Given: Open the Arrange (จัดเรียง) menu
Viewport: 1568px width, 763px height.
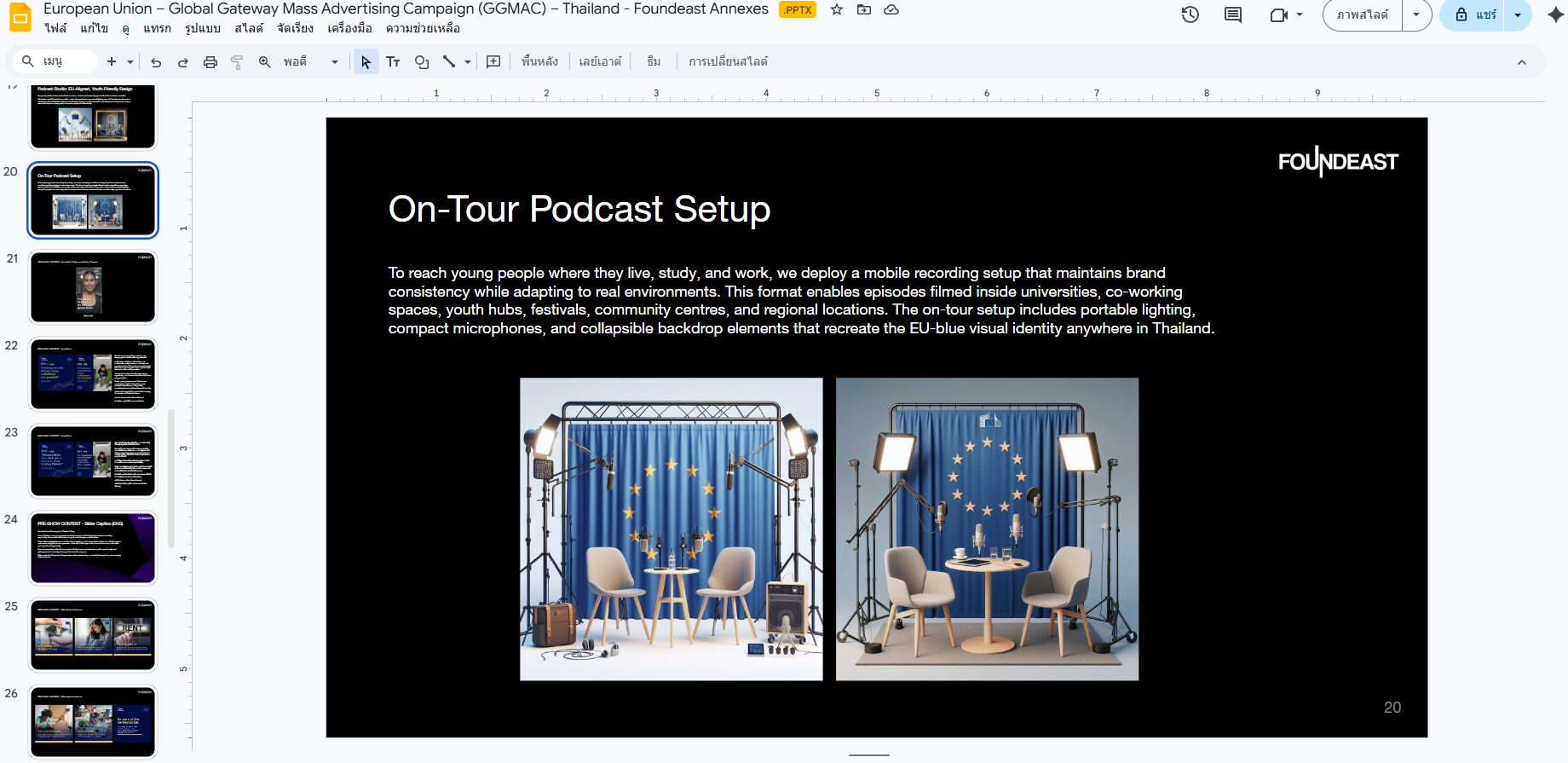Looking at the screenshot, I should 295,28.
